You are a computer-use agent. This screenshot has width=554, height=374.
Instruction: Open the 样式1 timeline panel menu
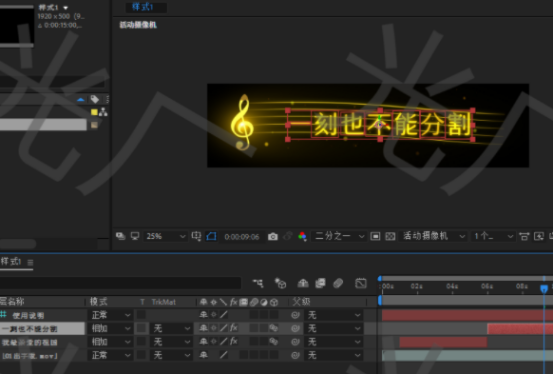30,262
